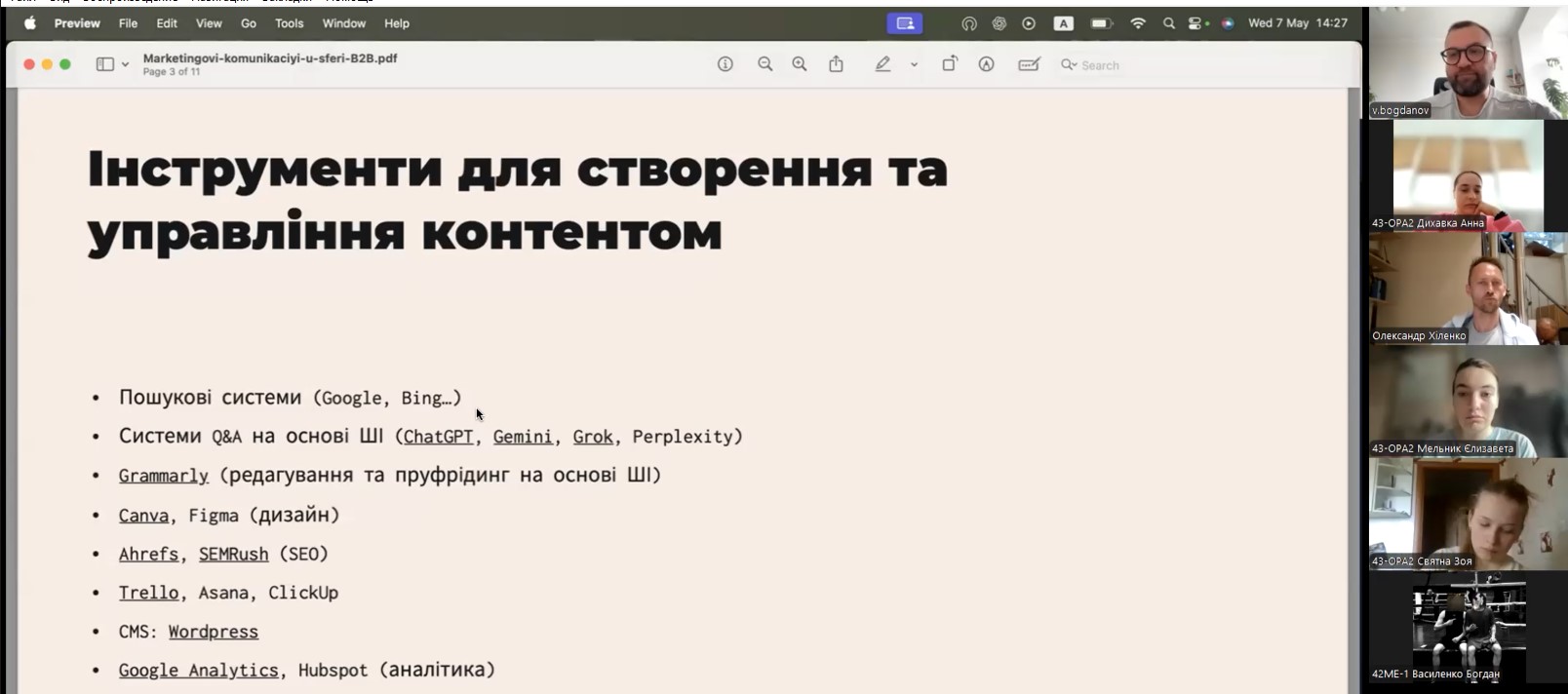
Task: Zoom in using the magnifier plus icon
Action: (800, 64)
